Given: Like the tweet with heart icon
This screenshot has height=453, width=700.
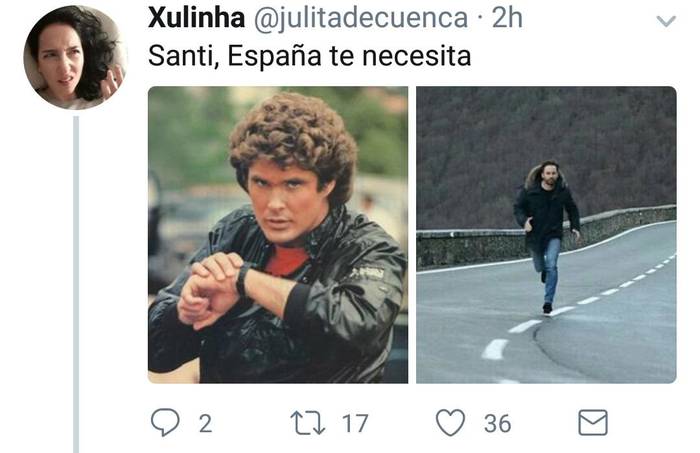Looking at the screenshot, I should click(450, 422).
